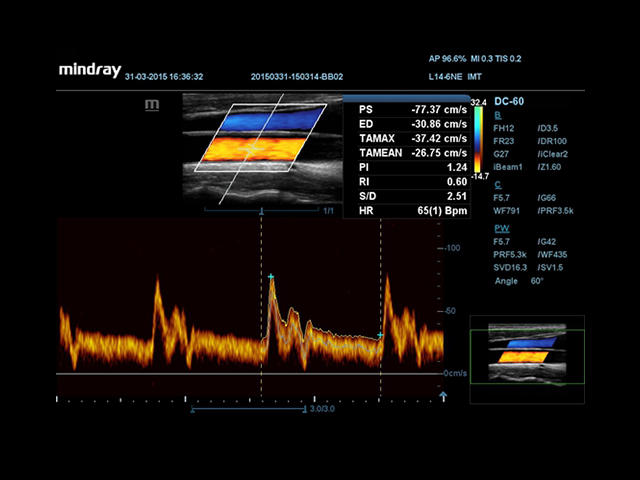Click the PRF5.3k PW parameter
The width and height of the screenshot is (640, 480).
coord(510,255)
